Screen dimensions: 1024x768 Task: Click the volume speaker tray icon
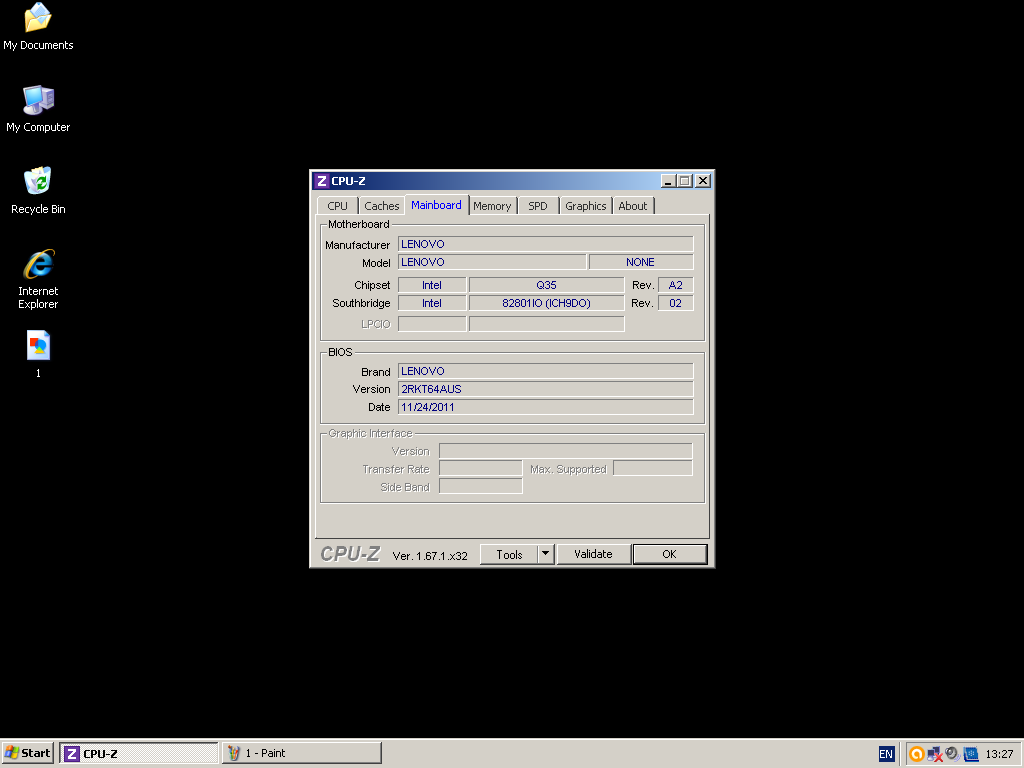coord(952,754)
